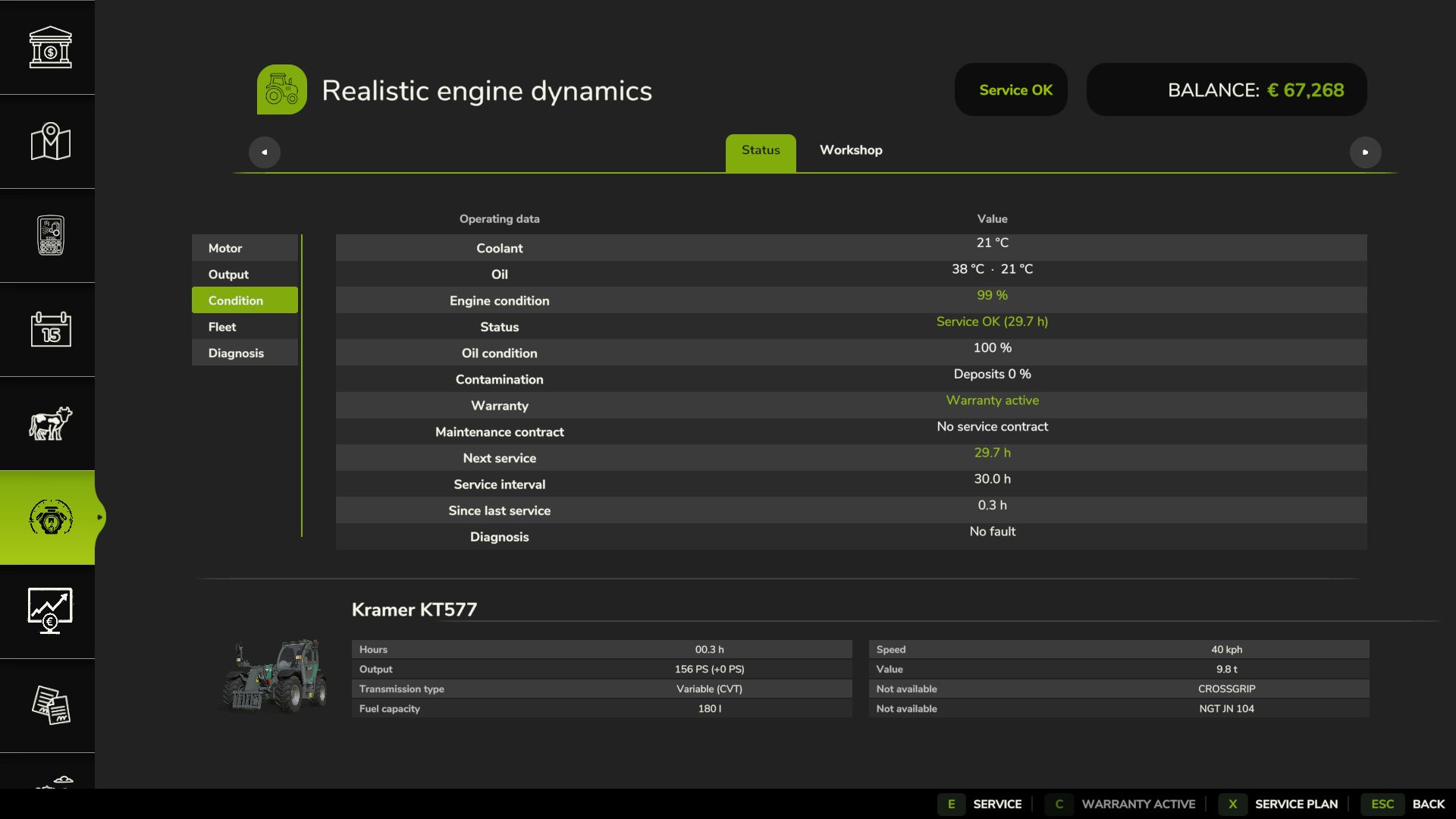Go to previous page with left arrow
The height and width of the screenshot is (819, 1456).
click(265, 152)
